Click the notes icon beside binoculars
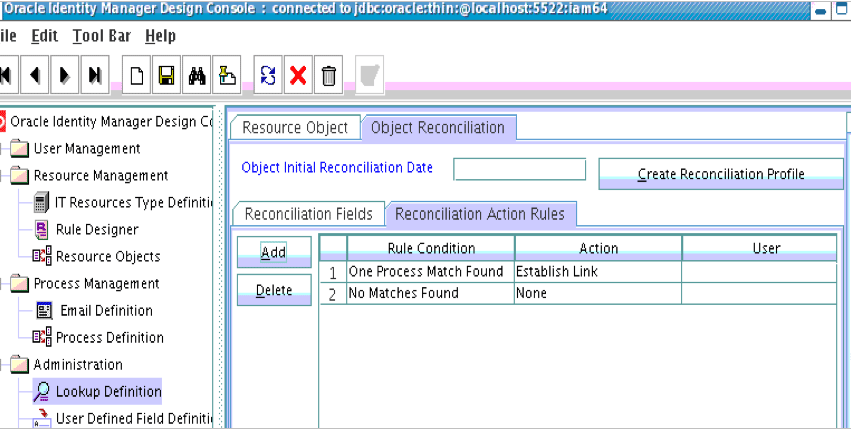This screenshot has height=429, width=851. (227, 75)
